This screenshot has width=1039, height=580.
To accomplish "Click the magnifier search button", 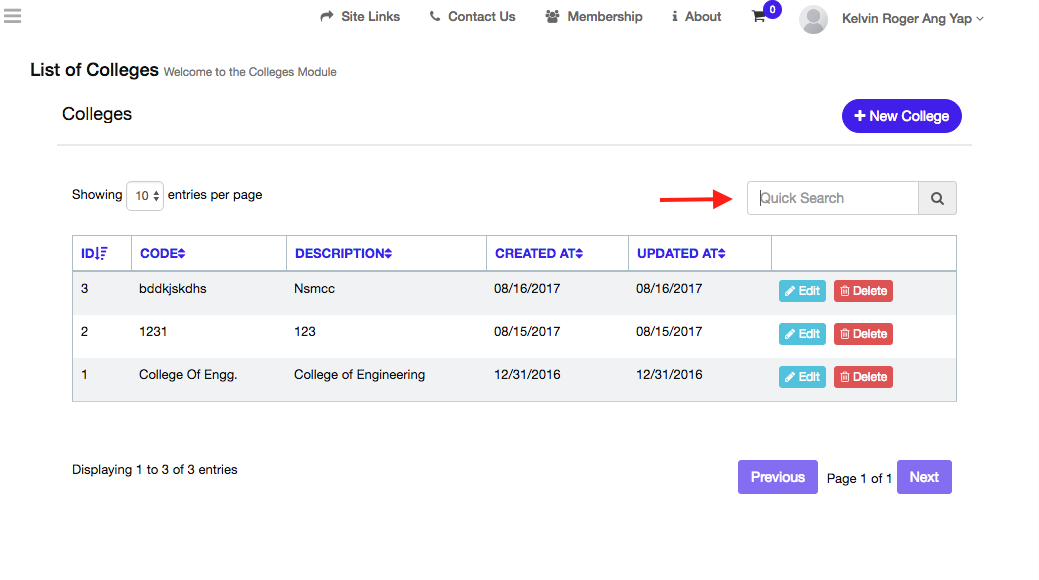I will point(937,198).
